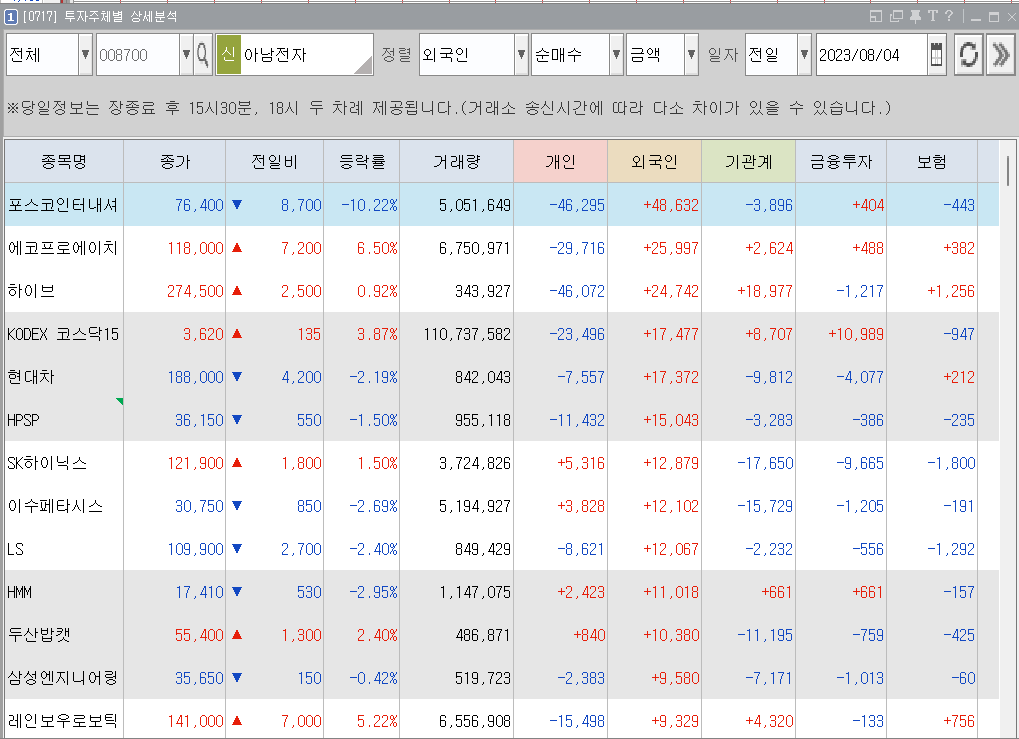This screenshot has height=739, width=1019.
Task: Open the title bar help question icon
Action: pyautogui.click(x=949, y=16)
